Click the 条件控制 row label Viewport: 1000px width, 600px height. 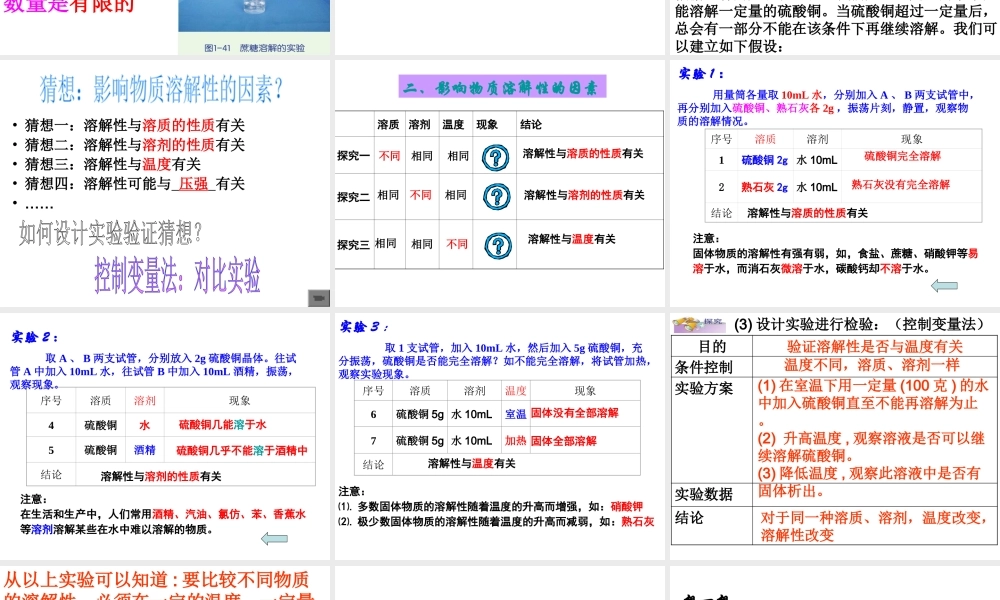[x=704, y=367]
